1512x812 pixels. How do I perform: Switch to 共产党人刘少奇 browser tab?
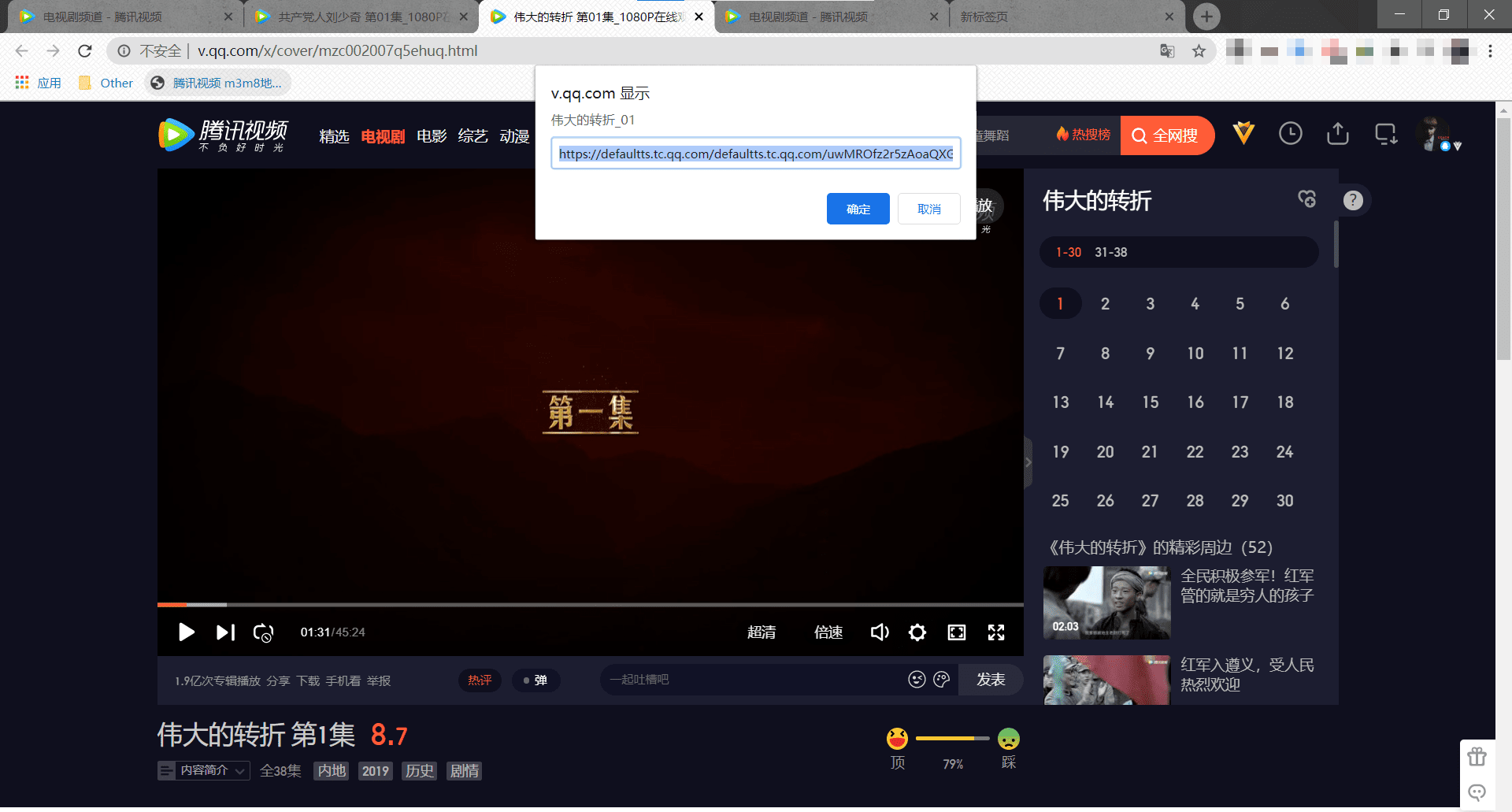coord(361,17)
